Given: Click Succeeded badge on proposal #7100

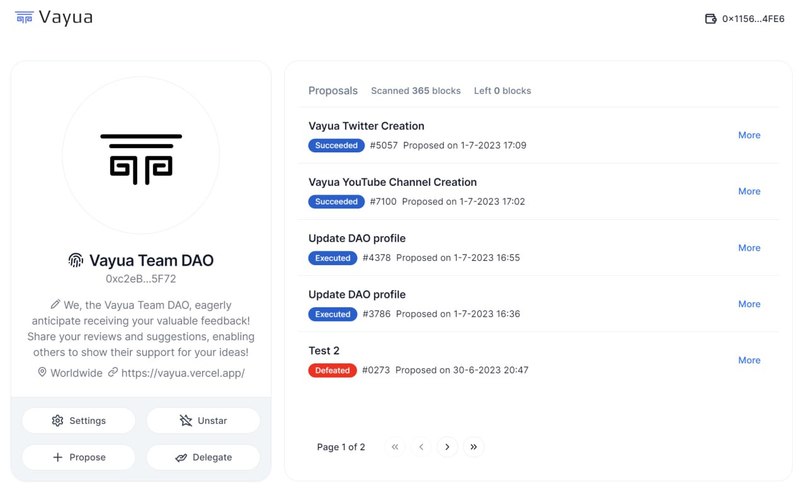Looking at the screenshot, I should point(336,201).
